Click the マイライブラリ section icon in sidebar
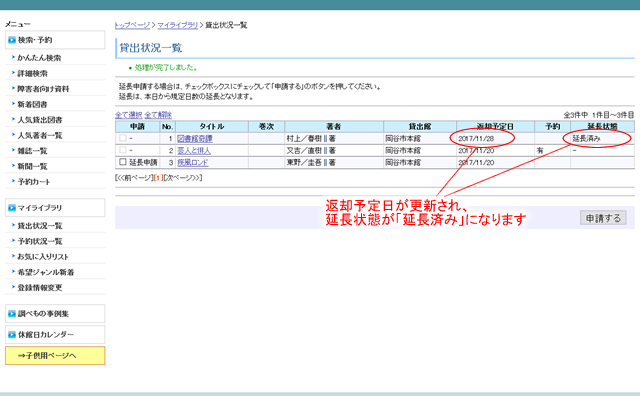Viewport: 640px width, 396px height. click(x=12, y=208)
